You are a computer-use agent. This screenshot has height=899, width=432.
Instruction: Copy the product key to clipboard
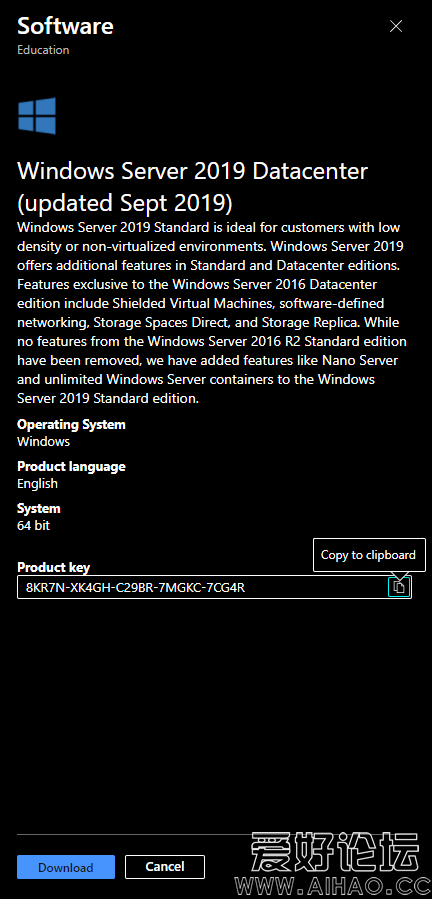click(x=399, y=587)
